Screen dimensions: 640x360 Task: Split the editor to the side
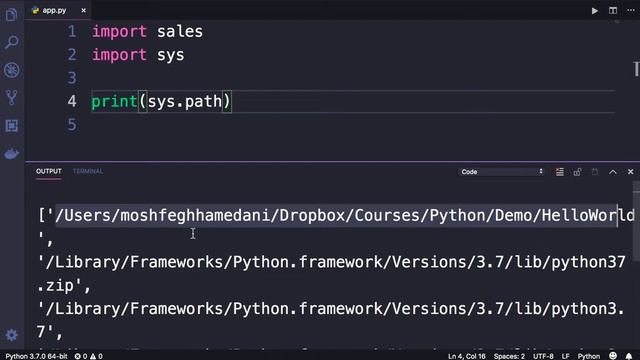[x=613, y=11]
